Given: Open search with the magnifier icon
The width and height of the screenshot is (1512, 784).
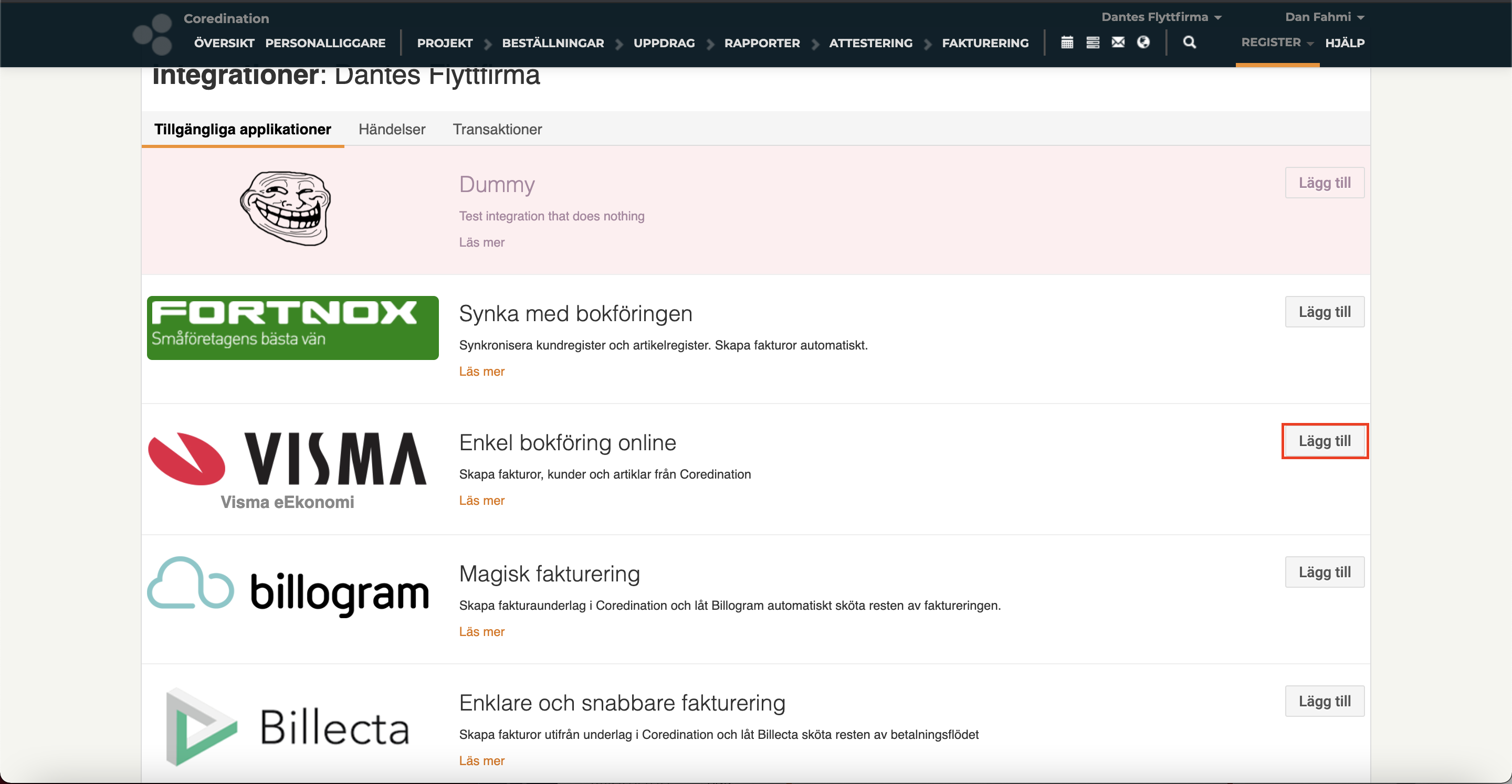Looking at the screenshot, I should coord(1189,43).
